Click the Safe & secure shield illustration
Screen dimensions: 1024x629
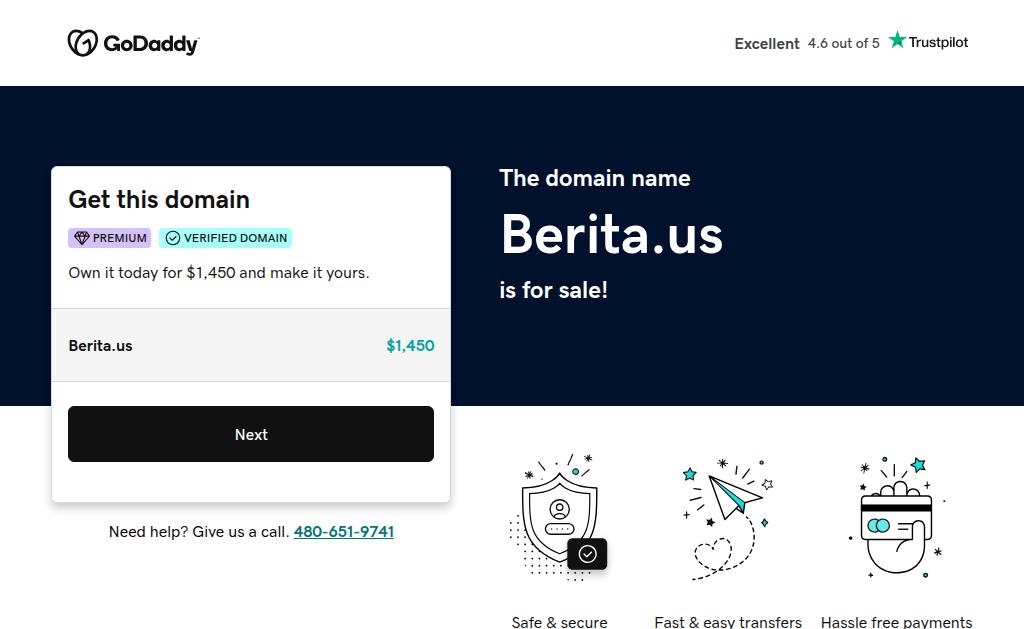[559, 515]
